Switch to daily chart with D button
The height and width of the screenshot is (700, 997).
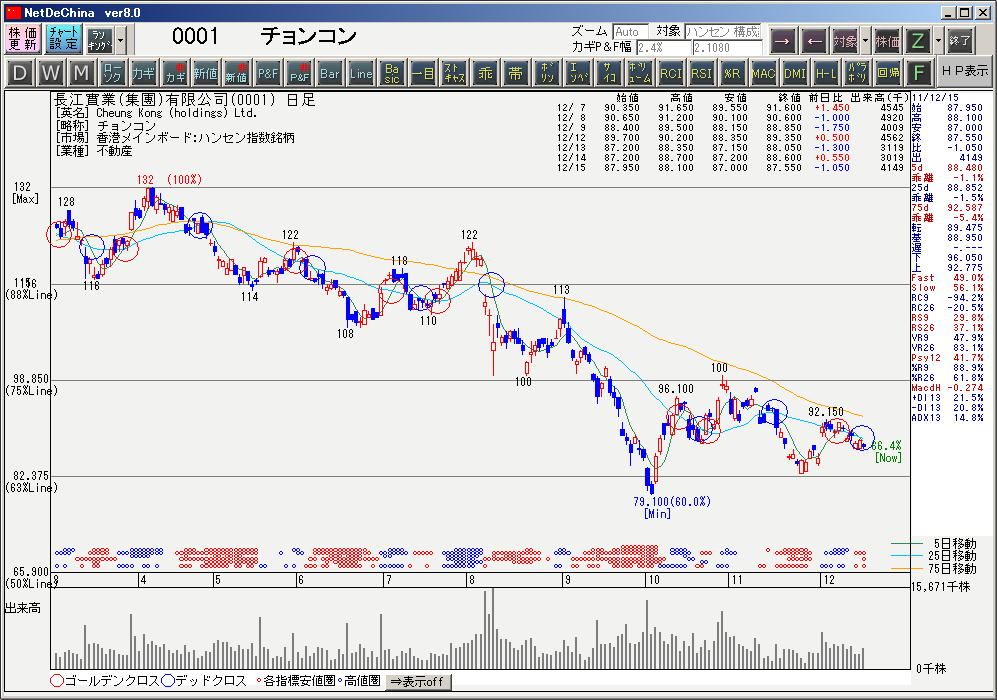coord(21,73)
